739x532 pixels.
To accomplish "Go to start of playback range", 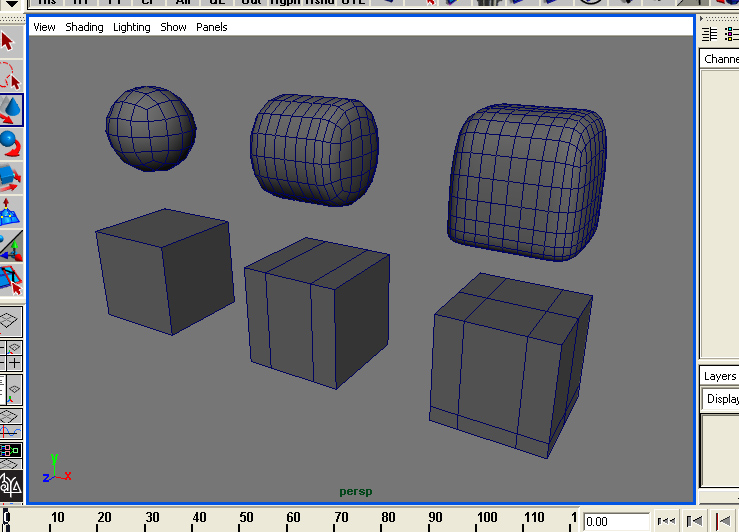I will click(x=666, y=521).
